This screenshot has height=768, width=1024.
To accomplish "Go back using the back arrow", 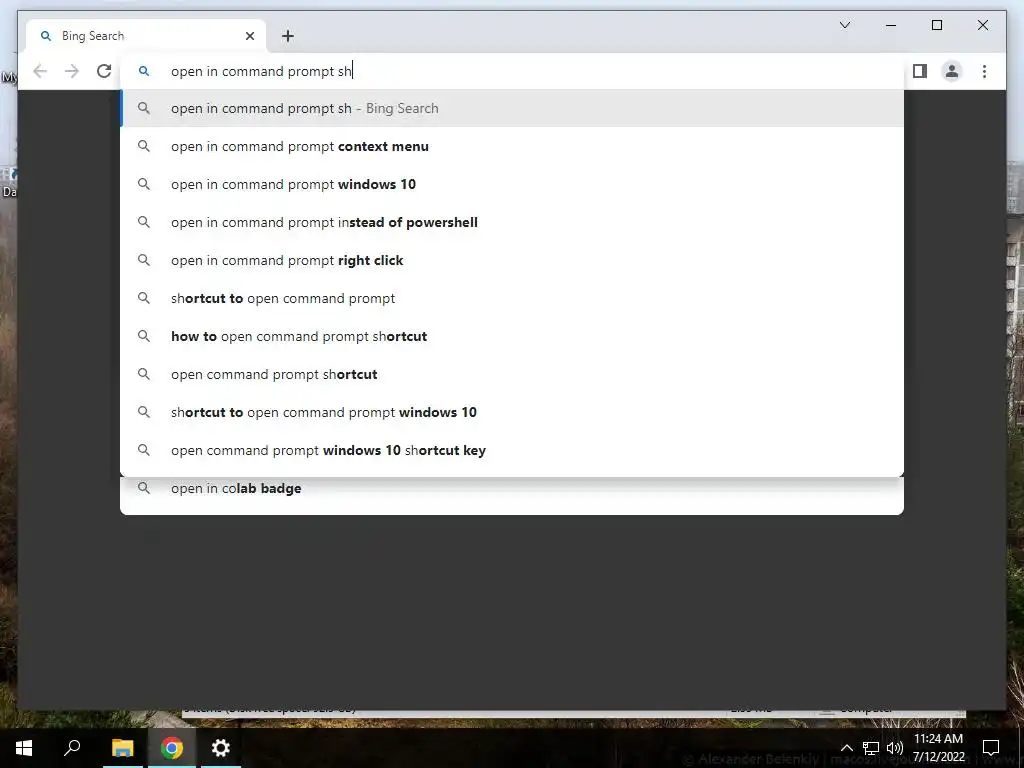I will click(x=40, y=71).
